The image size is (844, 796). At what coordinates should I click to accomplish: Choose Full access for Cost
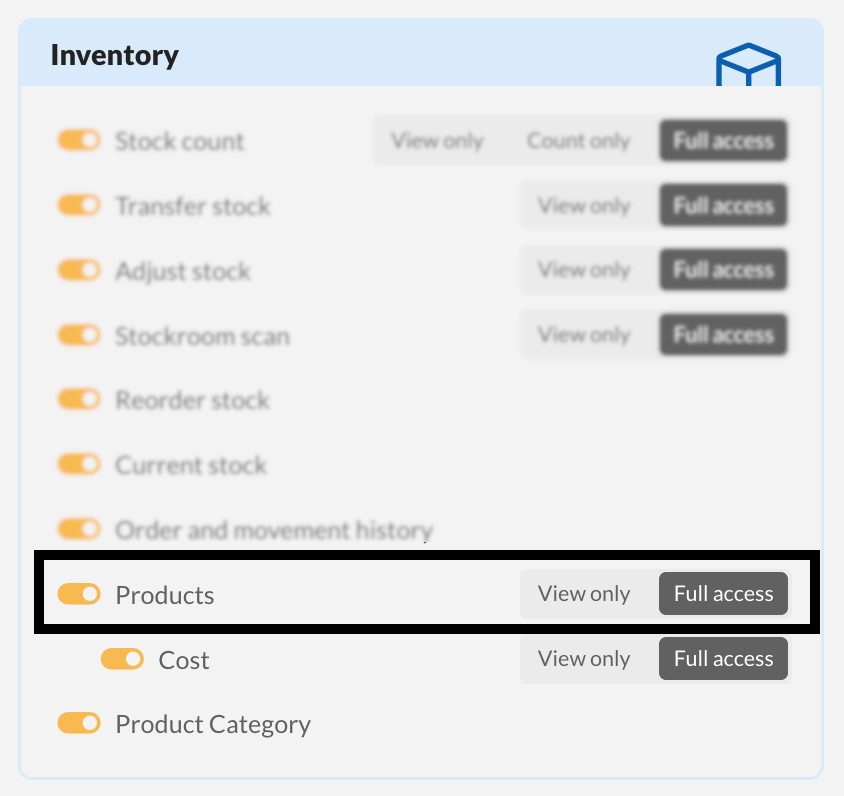723,659
